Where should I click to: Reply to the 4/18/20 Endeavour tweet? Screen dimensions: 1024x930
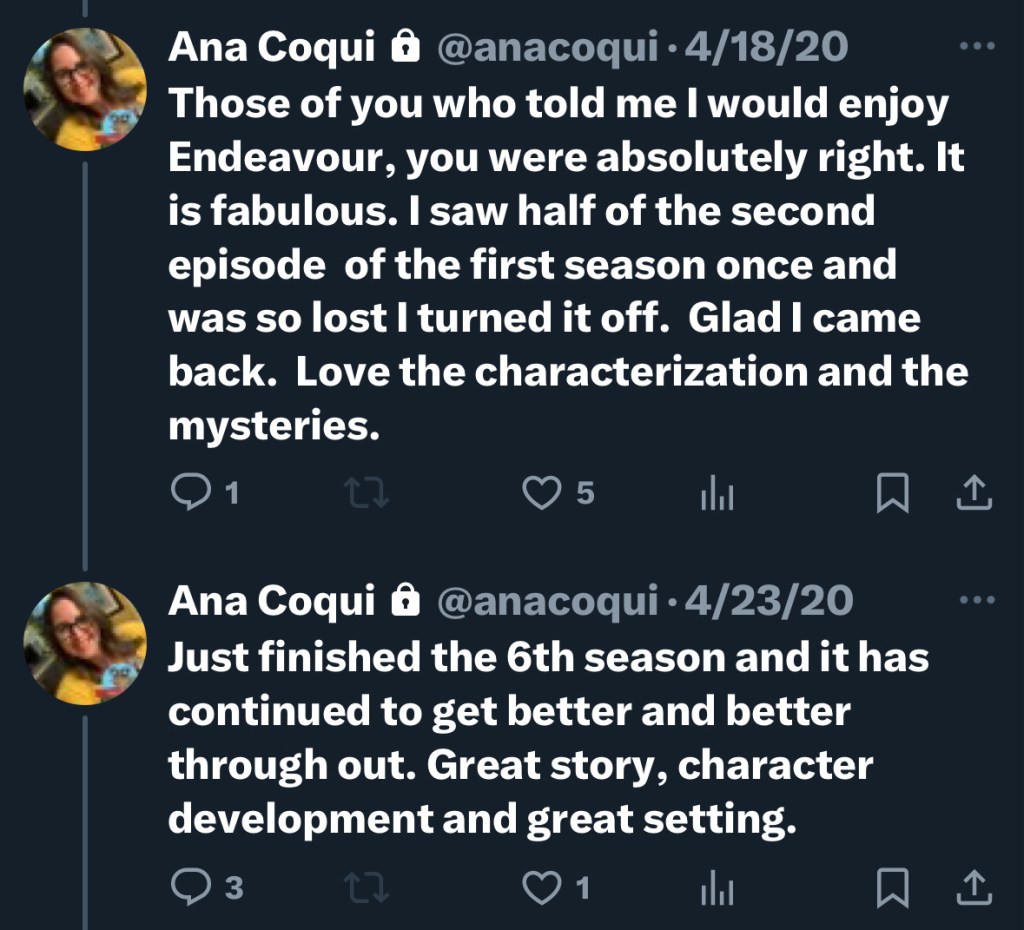[188, 493]
